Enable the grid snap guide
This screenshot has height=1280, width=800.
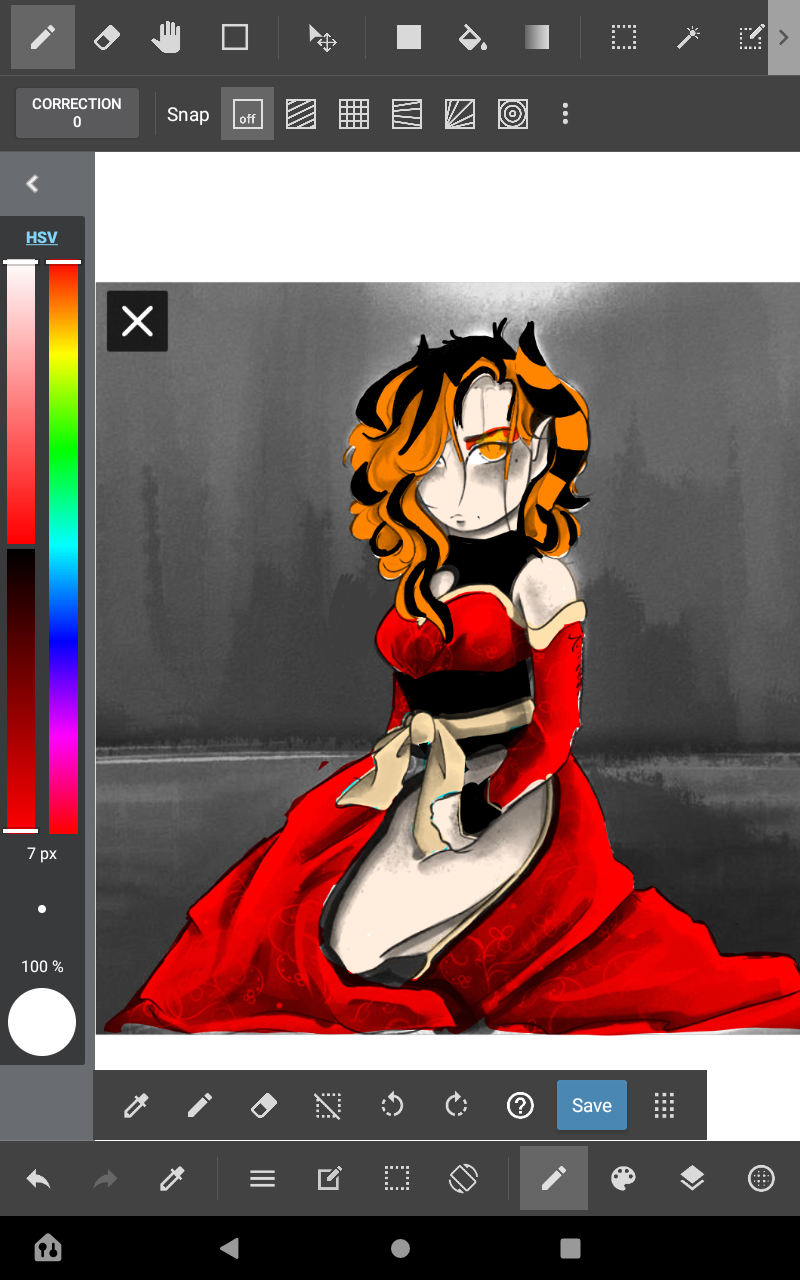click(354, 114)
